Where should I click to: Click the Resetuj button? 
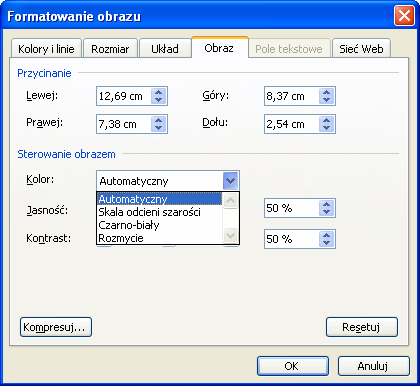[x=362, y=327]
